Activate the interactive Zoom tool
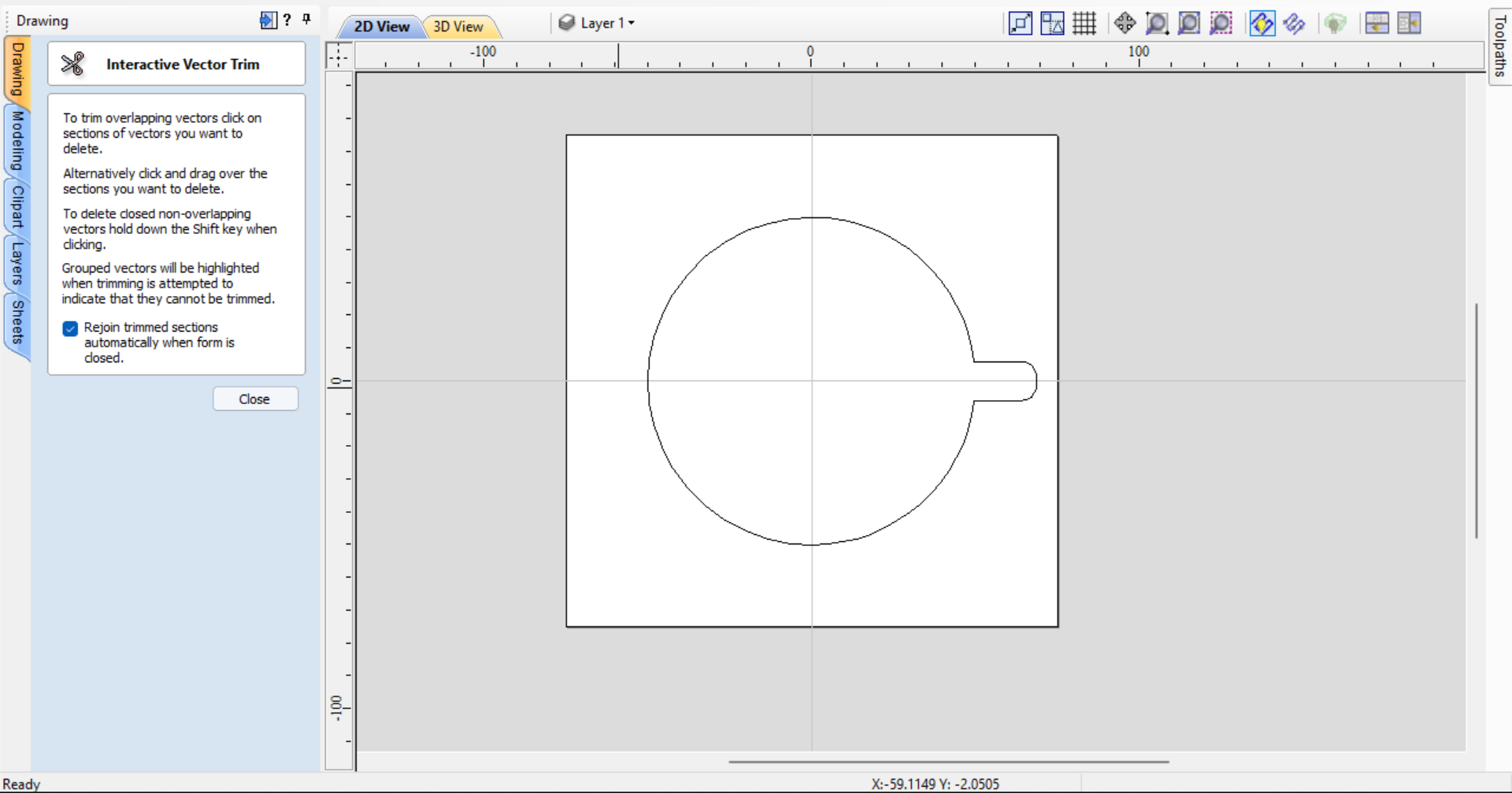This screenshot has width=1512, height=794. pos(1156,23)
